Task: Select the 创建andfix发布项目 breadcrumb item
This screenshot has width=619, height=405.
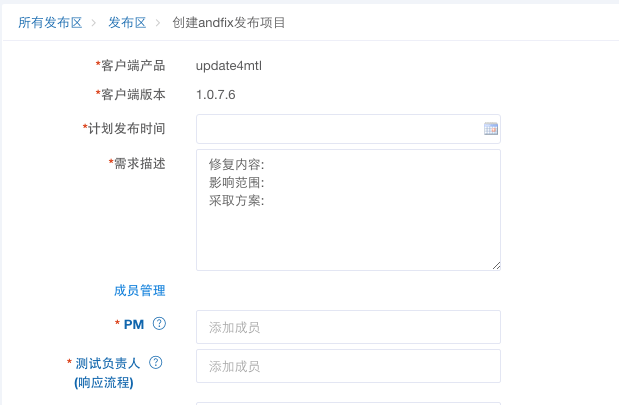Action: [x=228, y=22]
